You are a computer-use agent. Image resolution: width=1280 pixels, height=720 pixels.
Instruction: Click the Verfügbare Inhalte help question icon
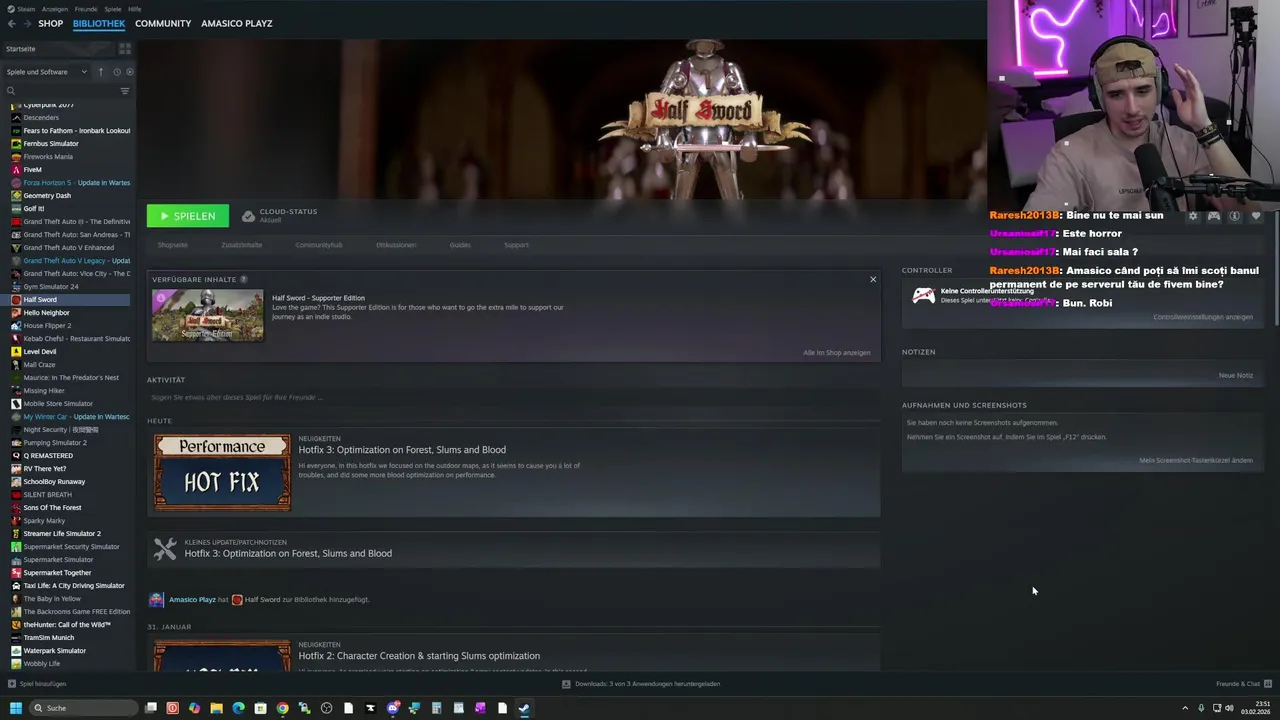(243, 280)
